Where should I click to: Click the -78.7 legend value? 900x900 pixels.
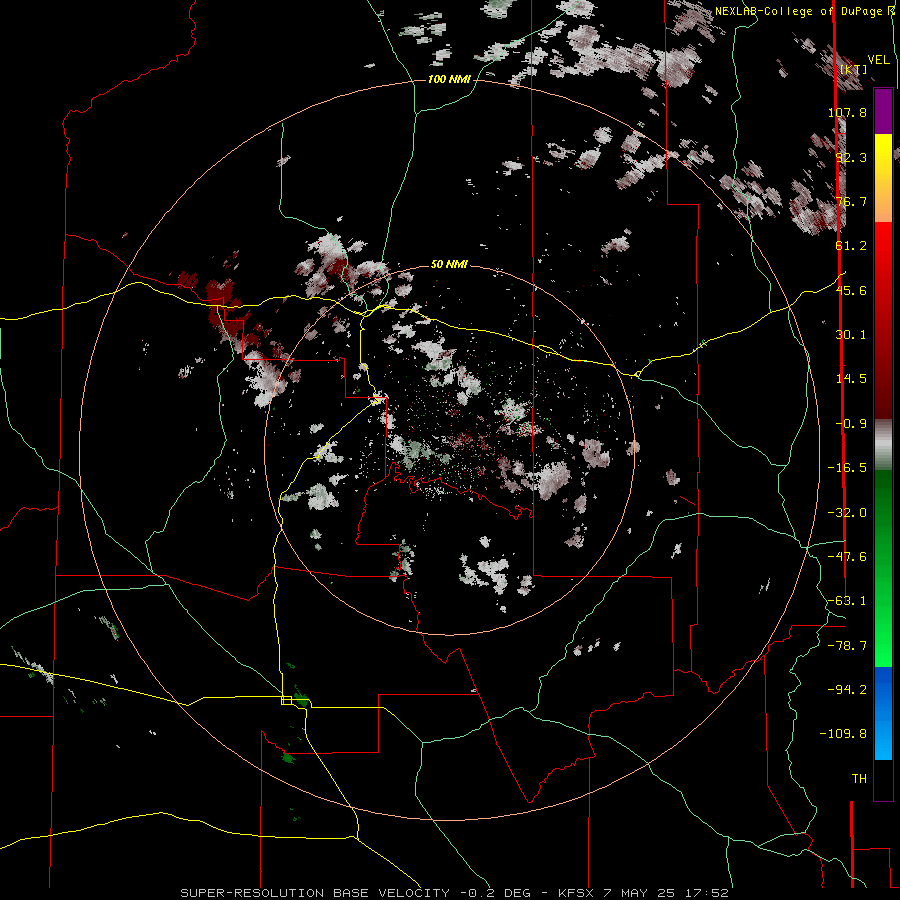(847, 646)
